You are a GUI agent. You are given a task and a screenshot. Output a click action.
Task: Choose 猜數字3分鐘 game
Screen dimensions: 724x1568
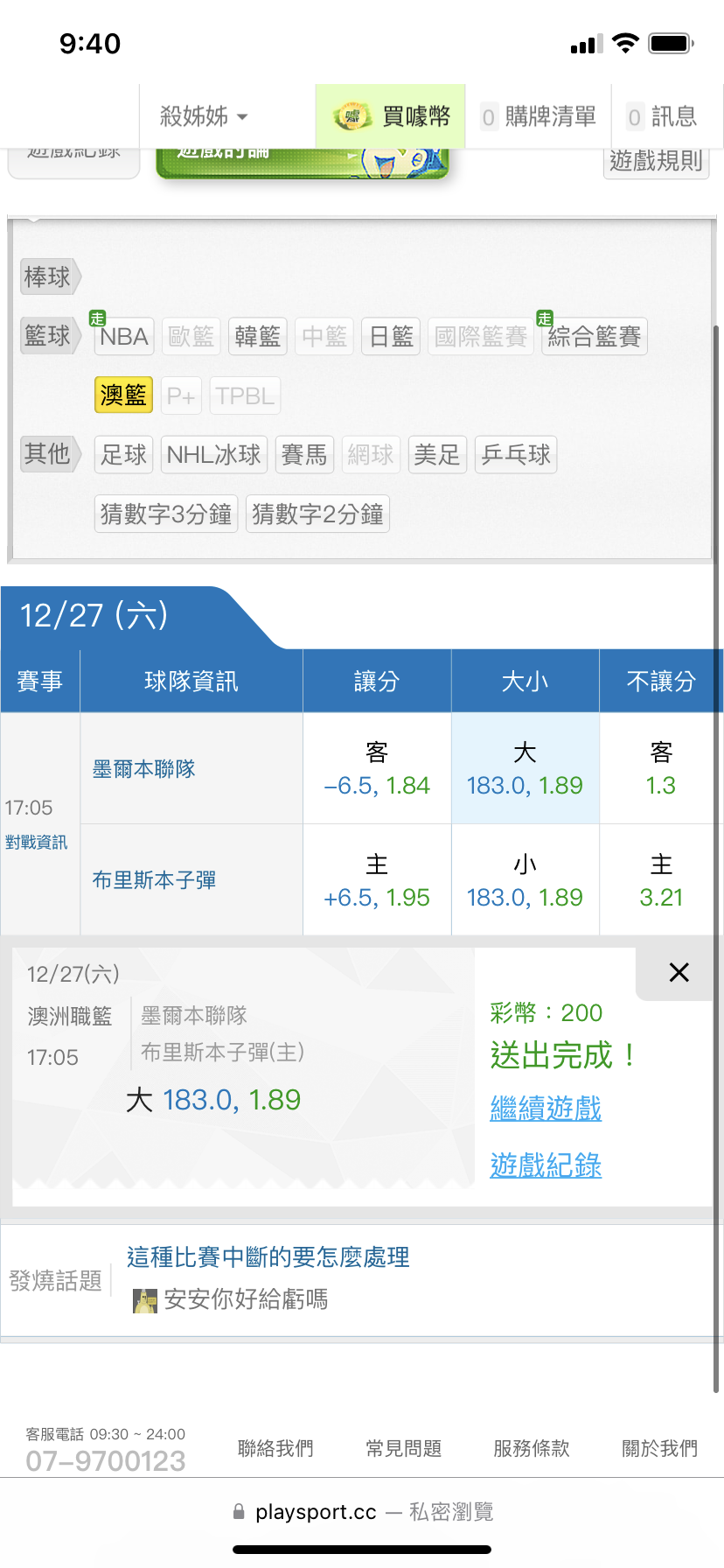pyautogui.click(x=166, y=514)
